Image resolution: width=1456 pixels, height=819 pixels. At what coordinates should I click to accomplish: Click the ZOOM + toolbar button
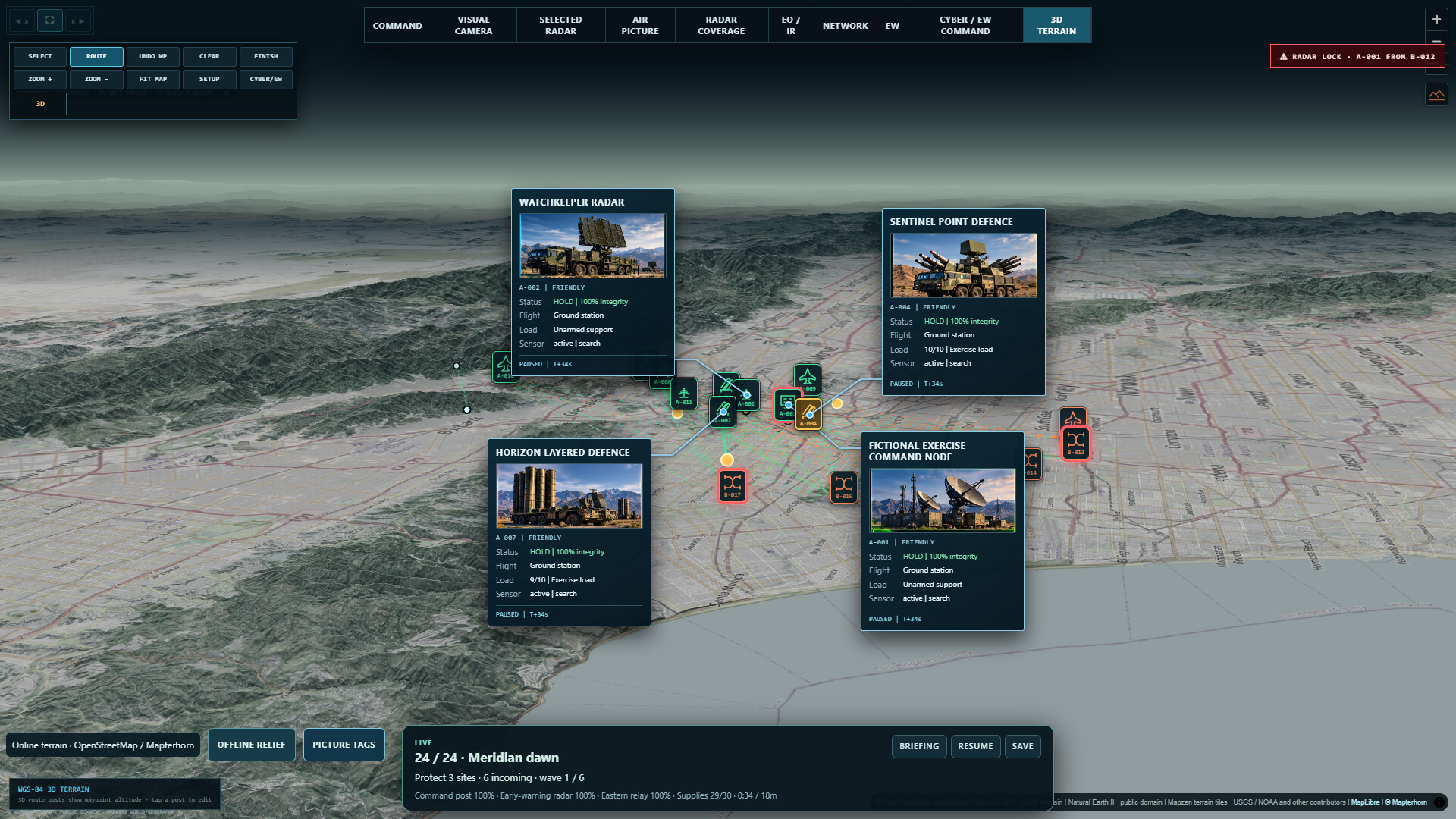point(40,79)
